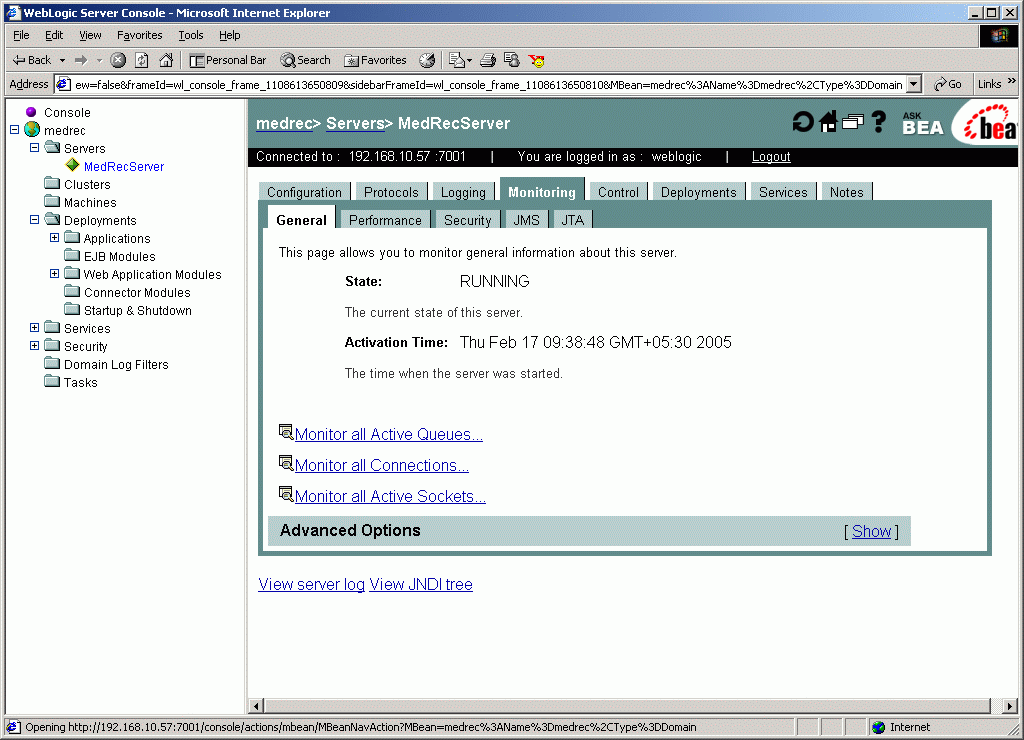
Task: Toggle the Personal Bar button
Action: [227, 60]
